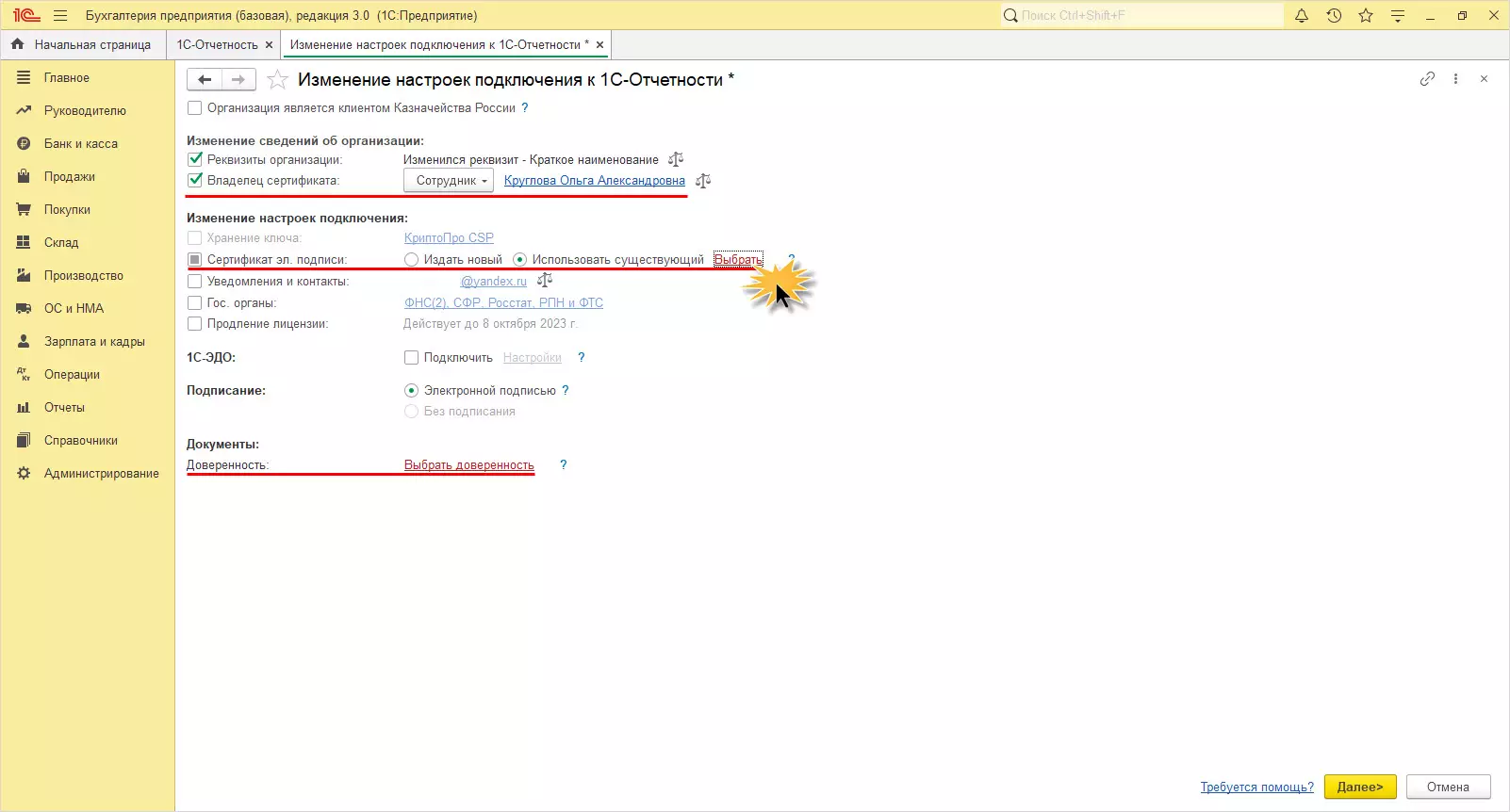Close the 1С-Отчетность tab
The width and height of the screenshot is (1510, 812).
point(269,44)
